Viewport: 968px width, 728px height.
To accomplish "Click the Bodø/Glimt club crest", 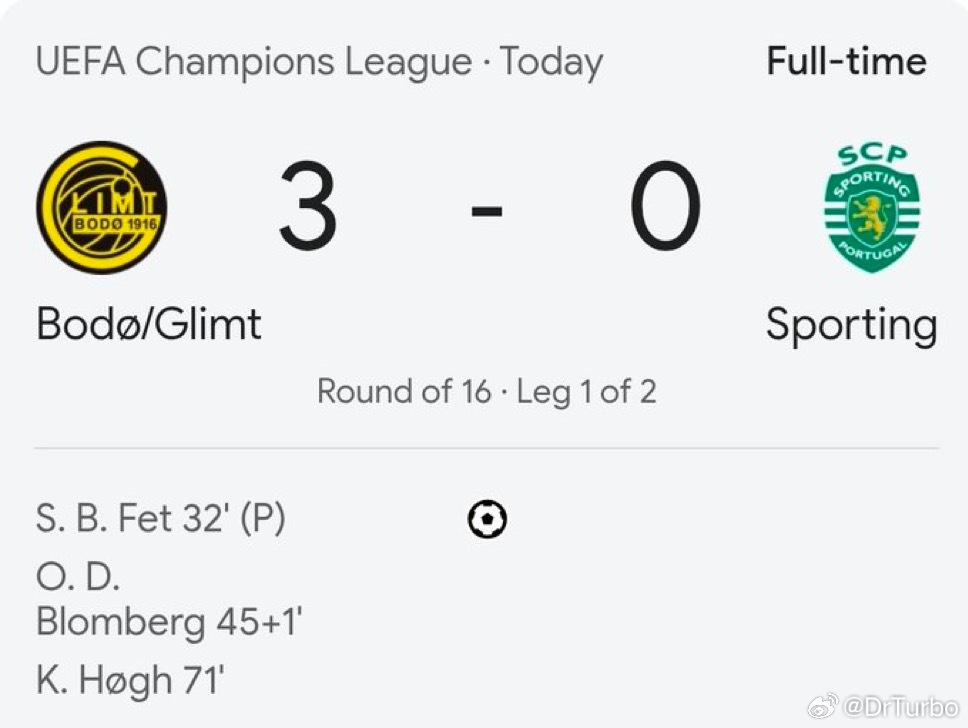I will pos(102,208).
